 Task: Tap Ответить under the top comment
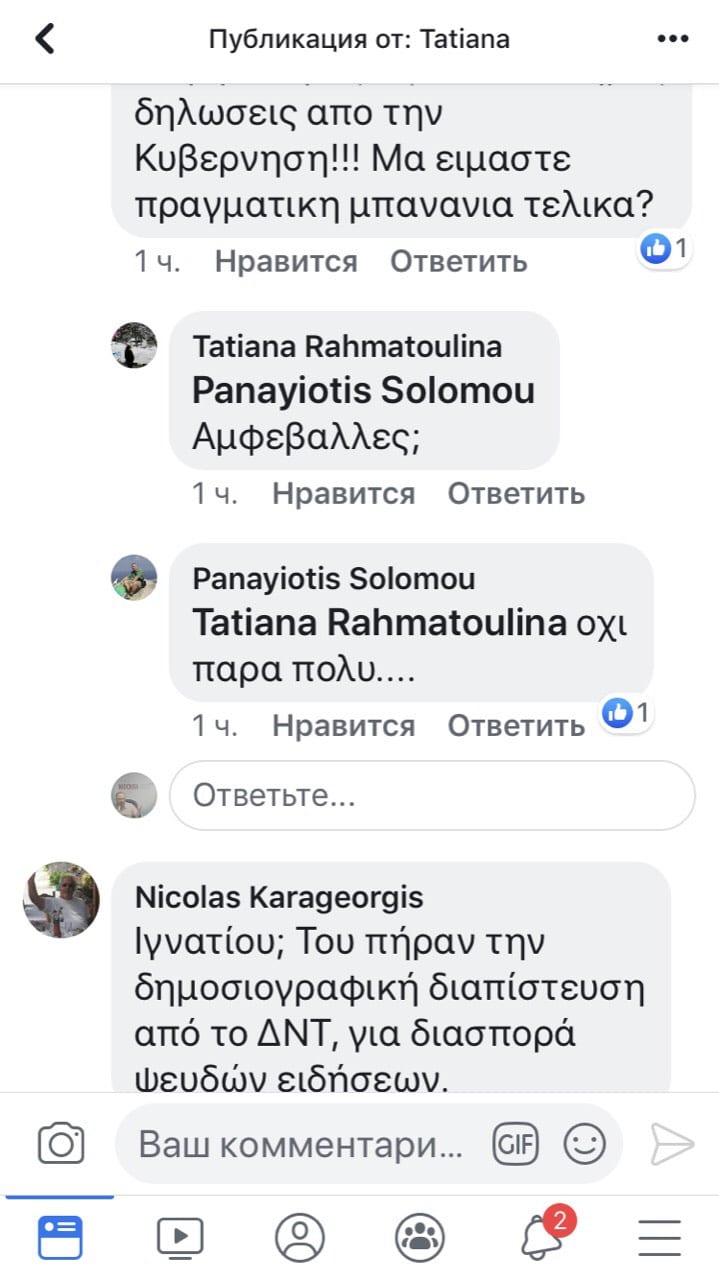[x=458, y=261]
